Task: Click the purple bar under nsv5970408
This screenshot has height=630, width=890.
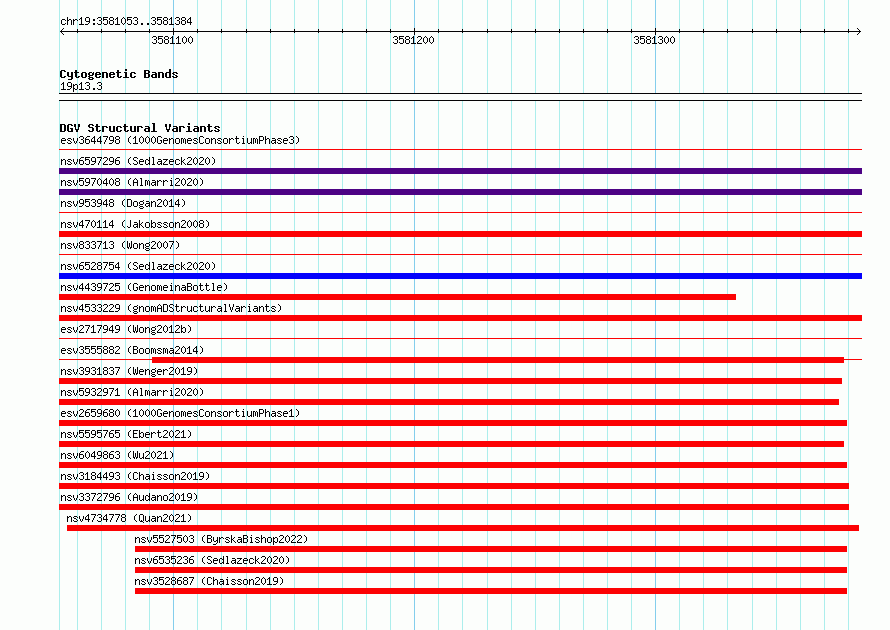Action: [460, 192]
